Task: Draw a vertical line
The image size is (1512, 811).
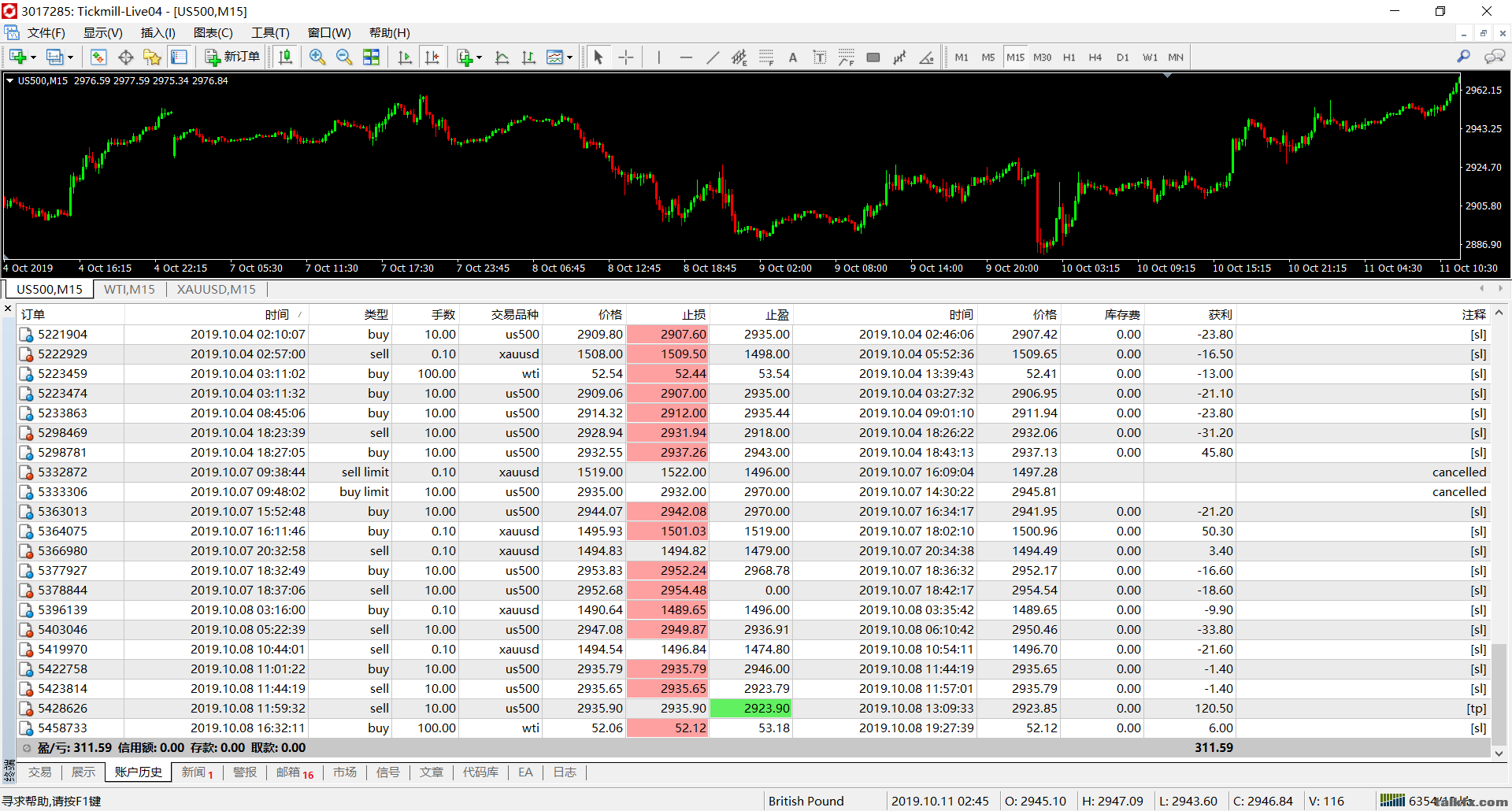Action: coord(658,57)
